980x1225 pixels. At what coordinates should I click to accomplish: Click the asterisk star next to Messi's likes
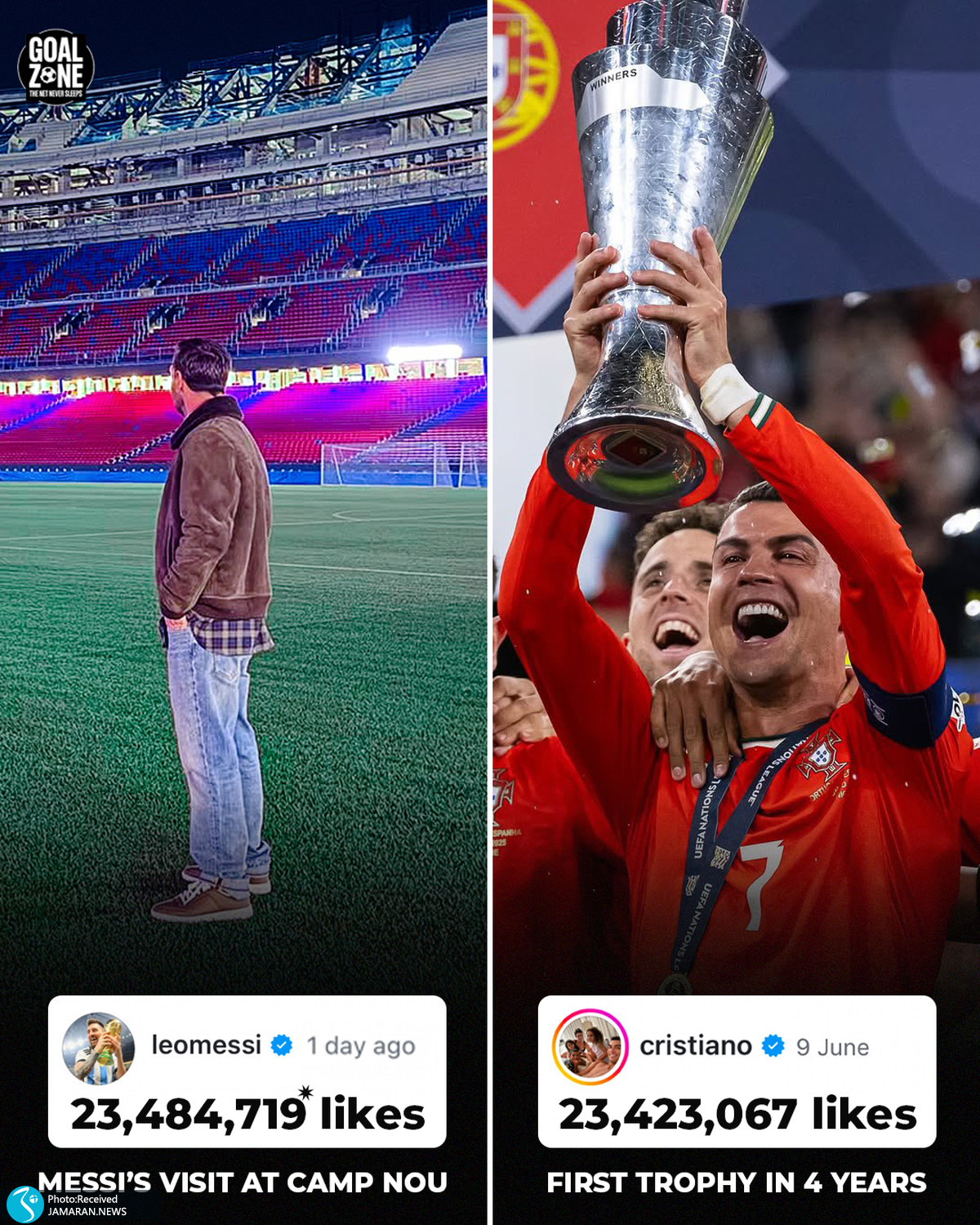(305, 1093)
